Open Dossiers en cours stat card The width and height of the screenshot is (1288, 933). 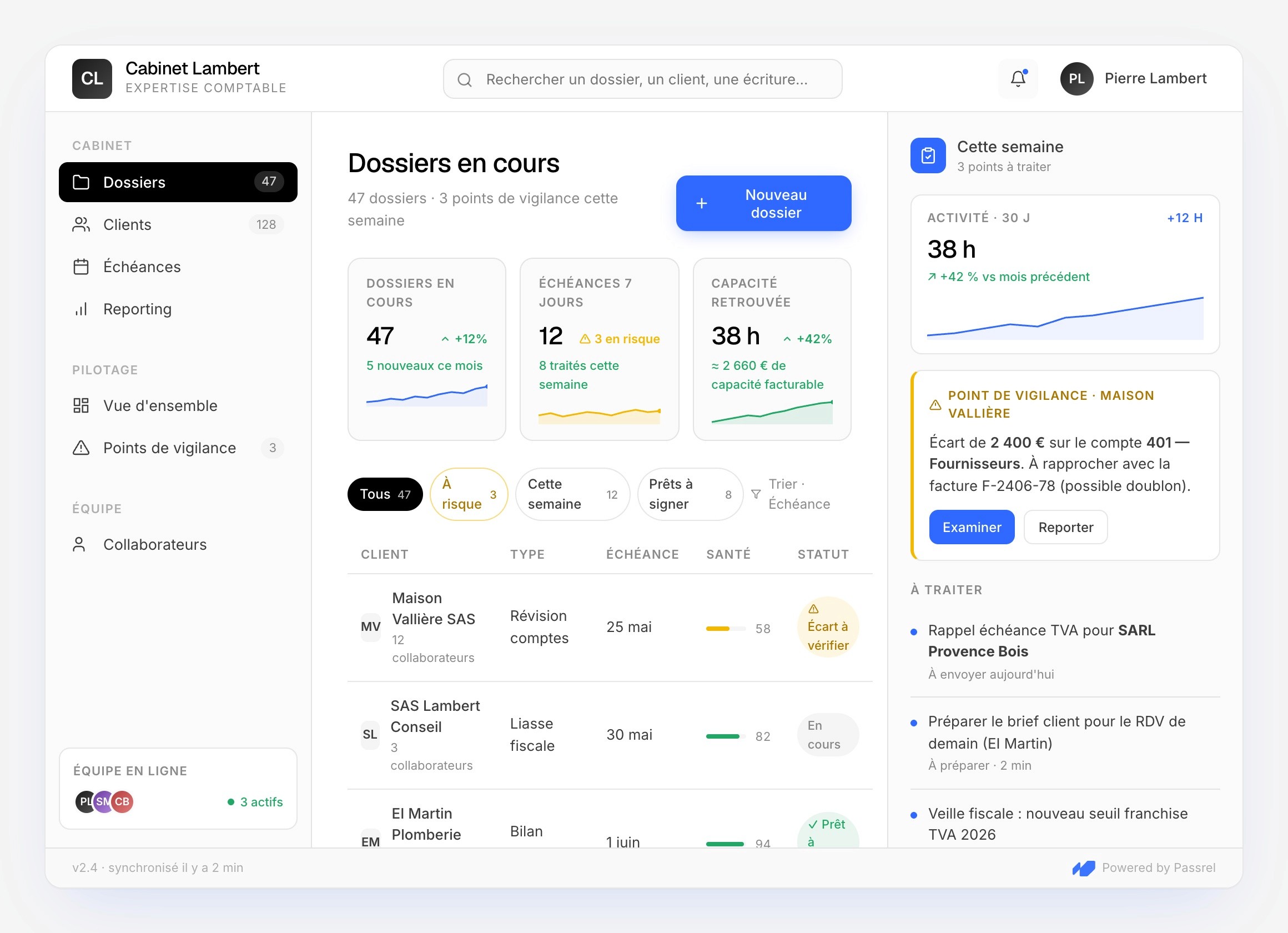point(426,349)
